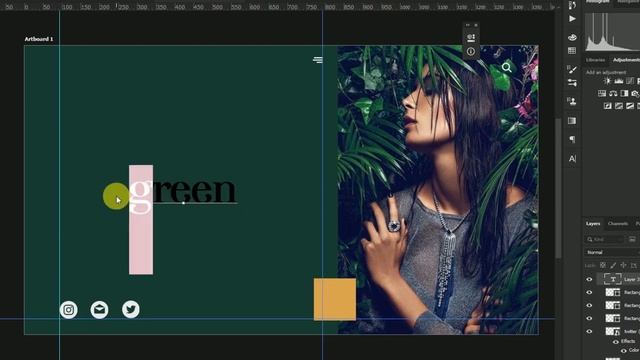Select the twitter layer thumbnail
640x360 pixels.
pyautogui.click(x=613, y=331)
